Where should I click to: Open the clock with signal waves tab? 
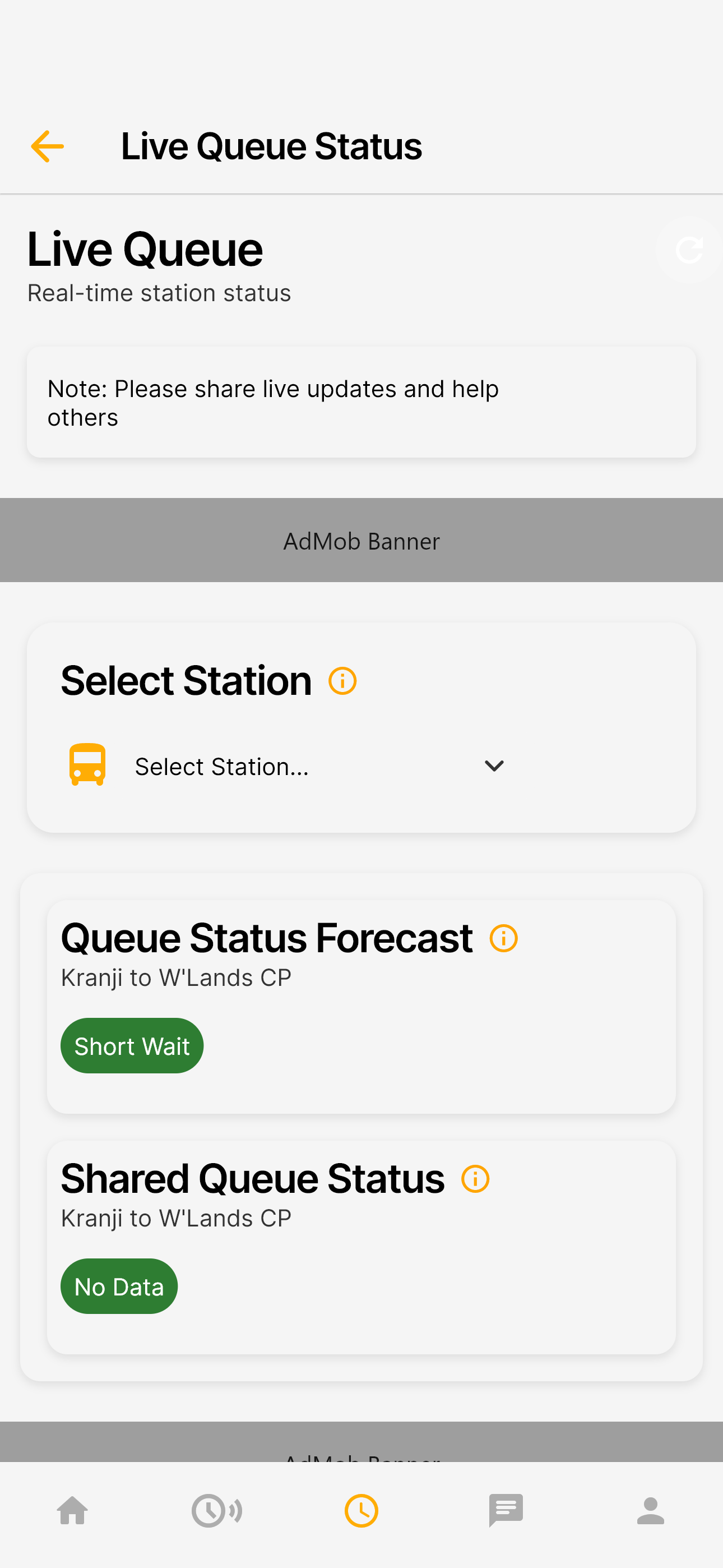[x=217, y=1511]
